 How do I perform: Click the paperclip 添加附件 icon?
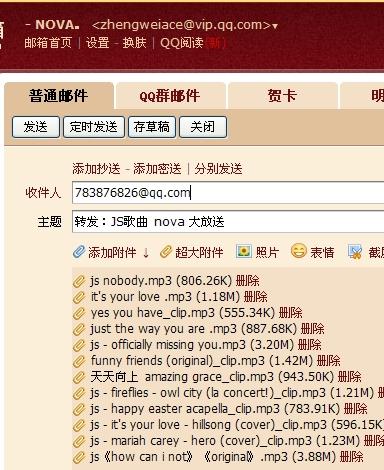tap(79, 252)
